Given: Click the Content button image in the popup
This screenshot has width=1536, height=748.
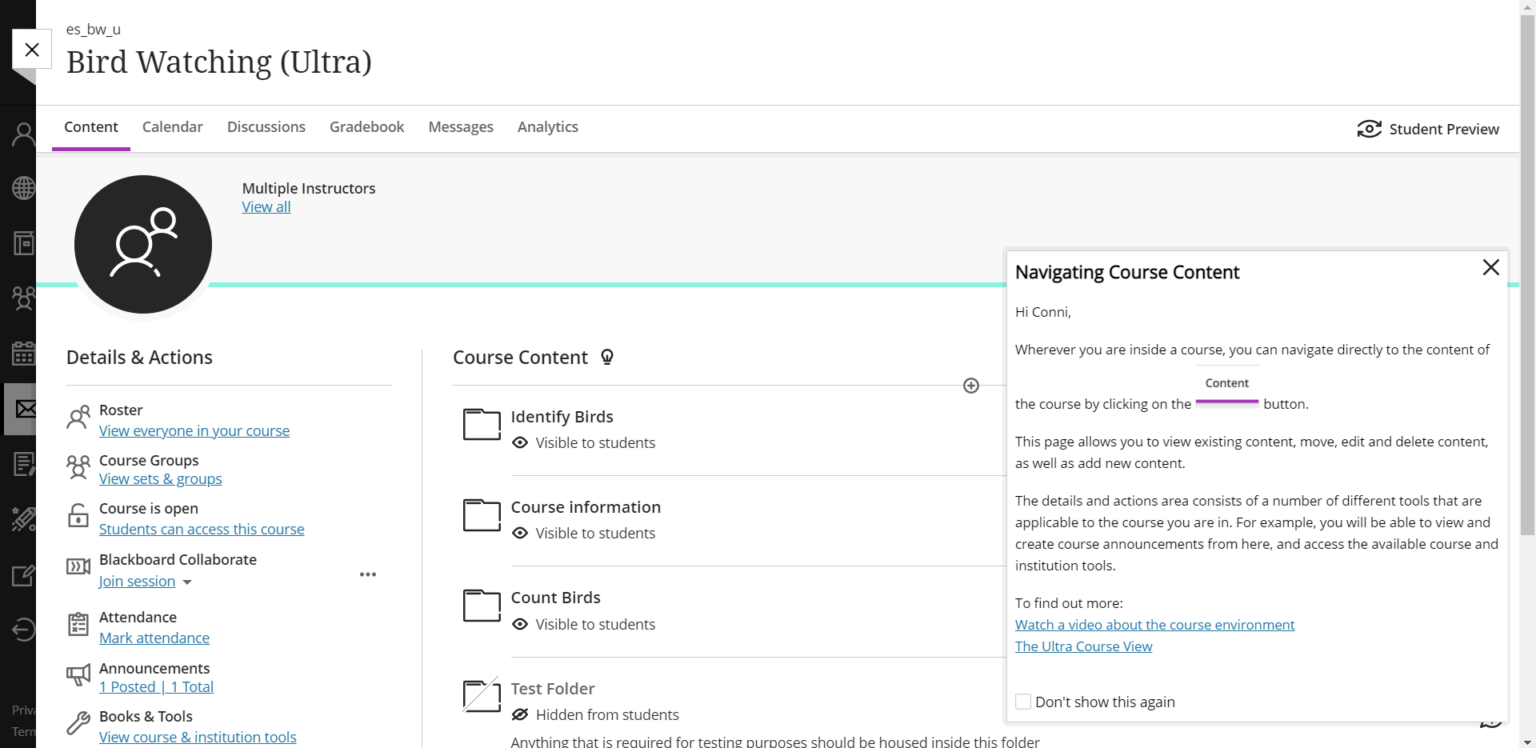Looking at the screenshot, I should pyautogui.click(x=1227, y=386).
